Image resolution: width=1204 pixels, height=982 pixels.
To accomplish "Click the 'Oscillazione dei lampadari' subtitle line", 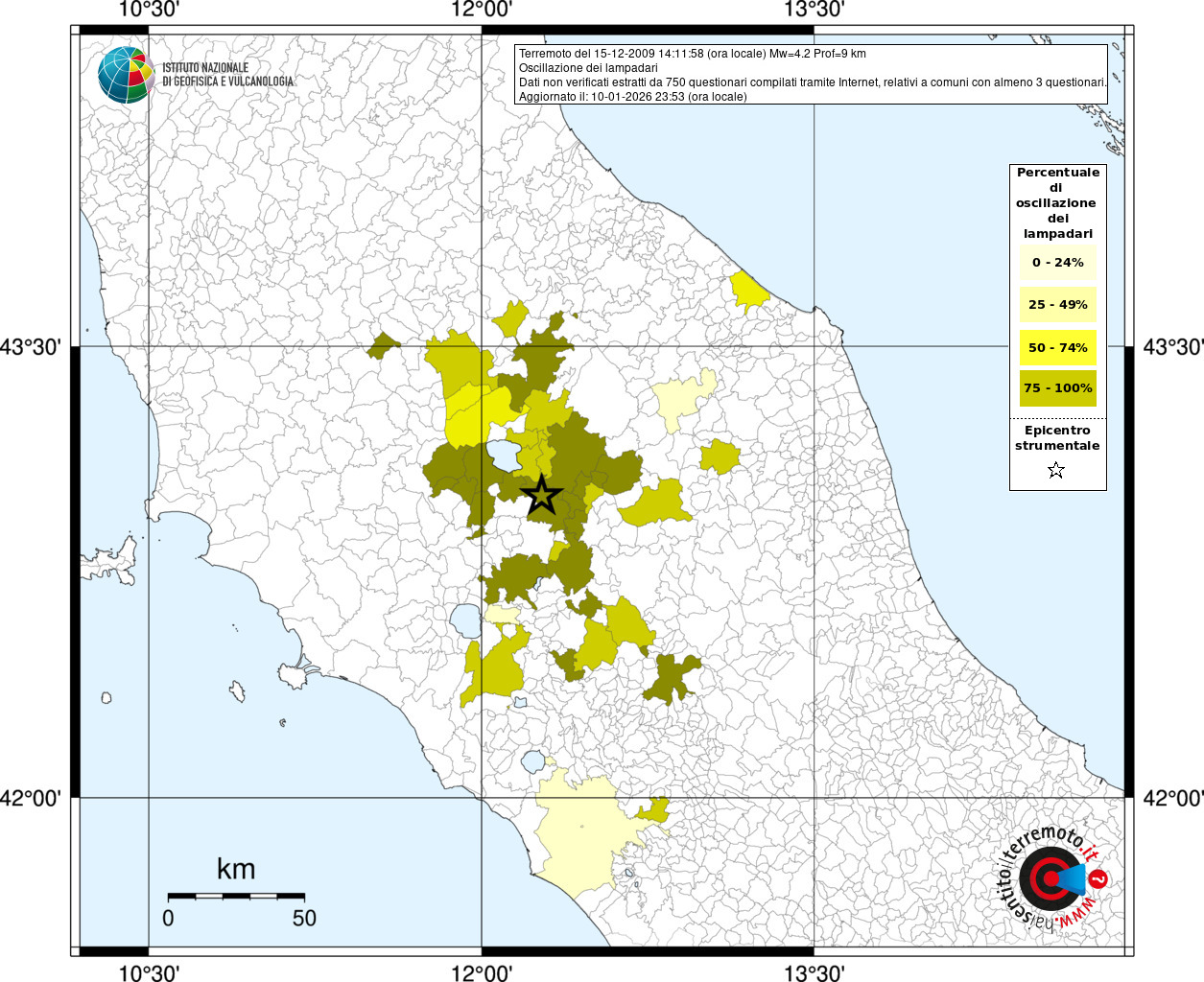I will (588, 68).
